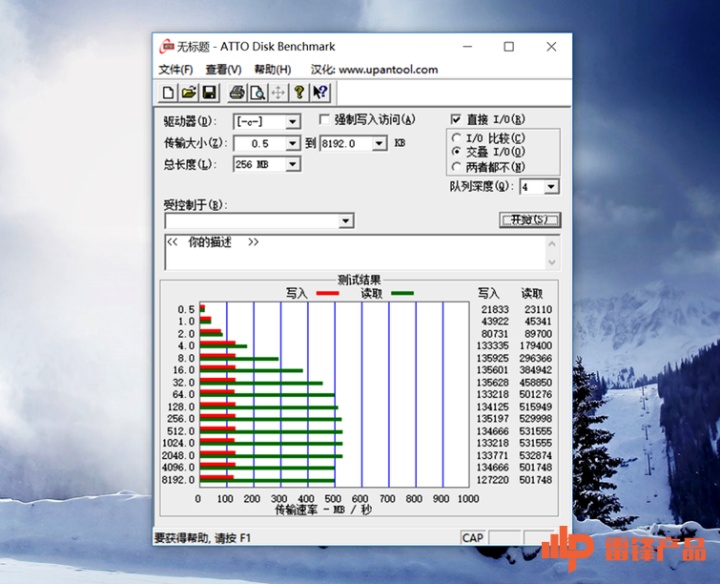Click the 读取 column header above values
The width and height of the screenshot is (720, 584).
pos(532,293)
